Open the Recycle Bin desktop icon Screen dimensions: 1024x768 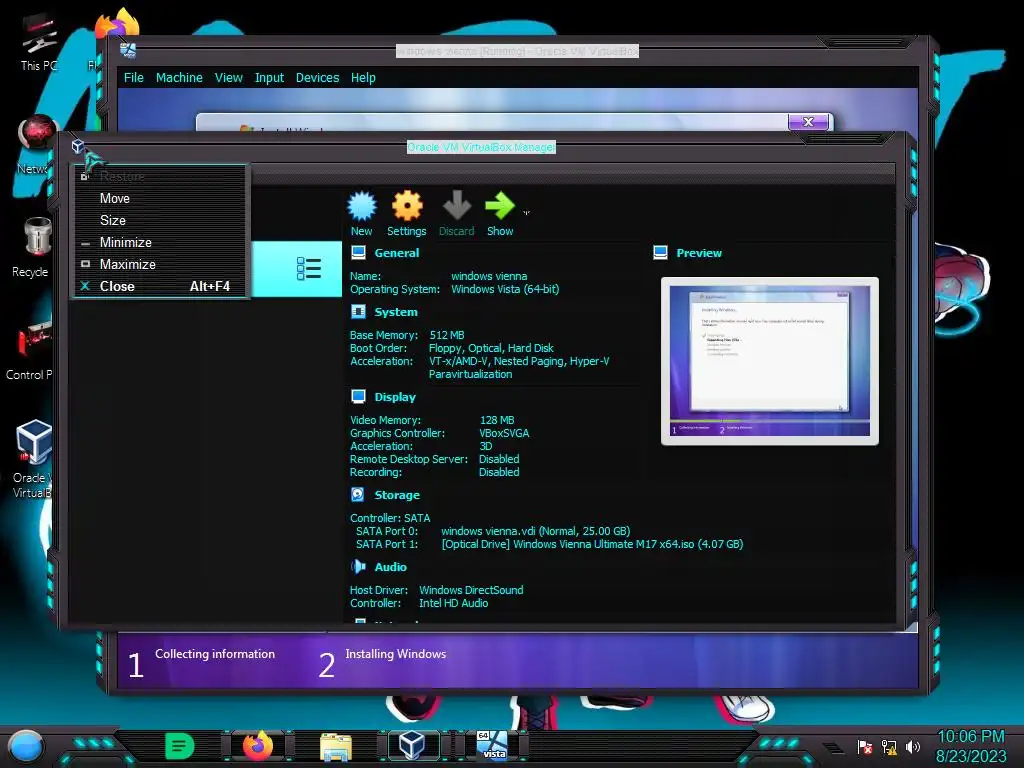pos(34,248)
